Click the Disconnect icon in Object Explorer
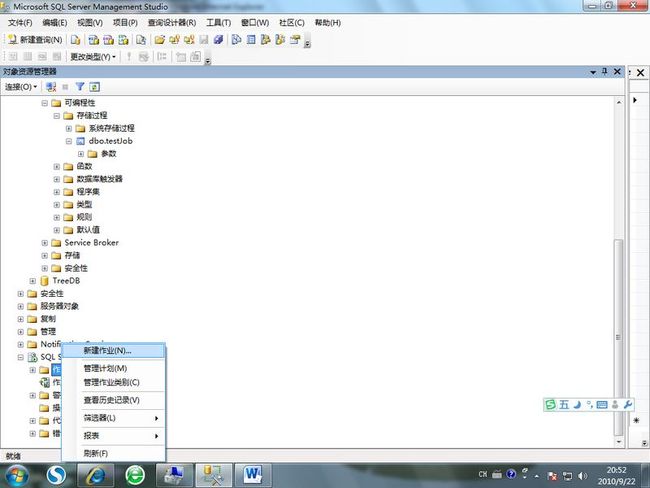The height and width of the screenshot is (488, 650). [x=51, y=87]
